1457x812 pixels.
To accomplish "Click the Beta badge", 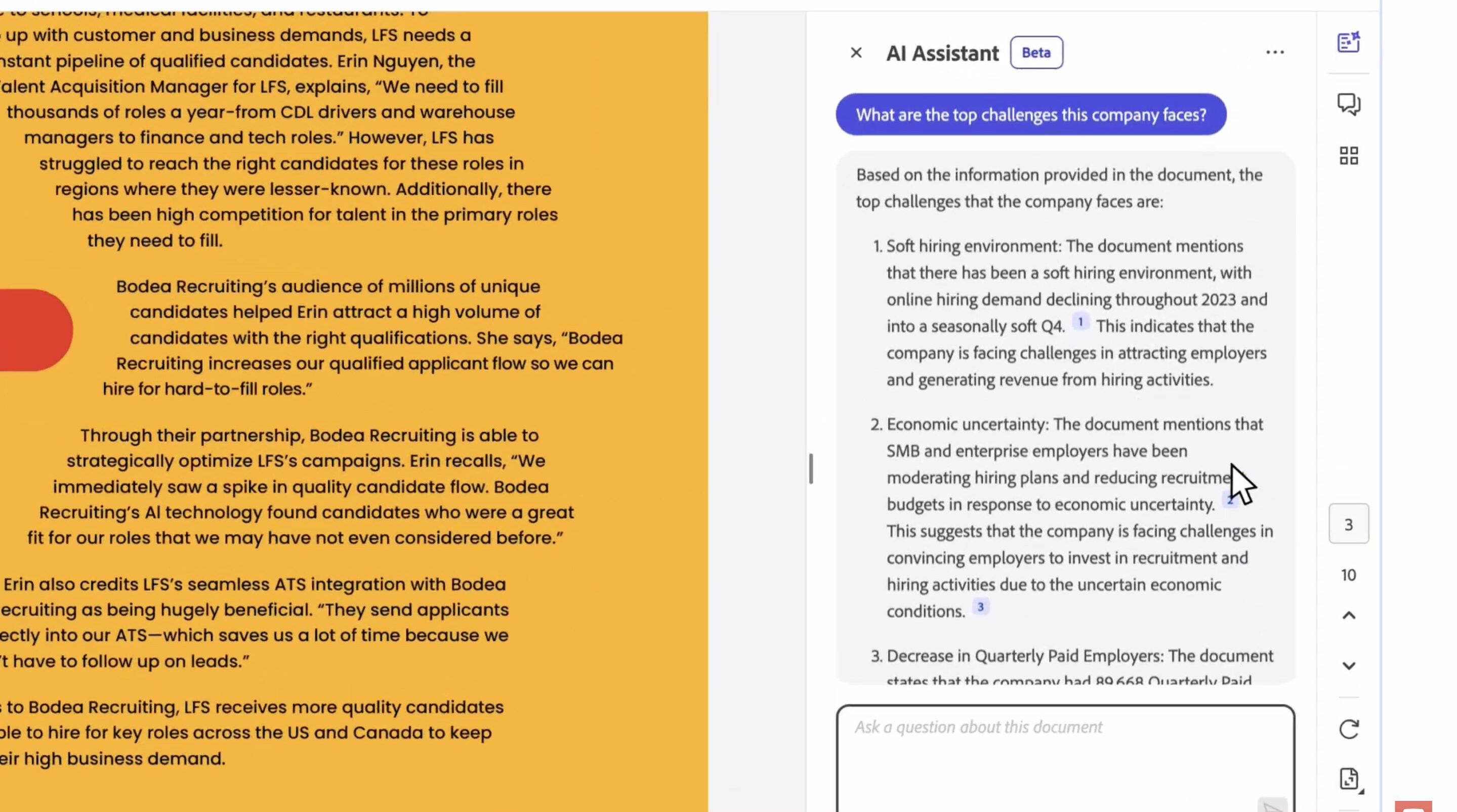I will point(1036,53).
